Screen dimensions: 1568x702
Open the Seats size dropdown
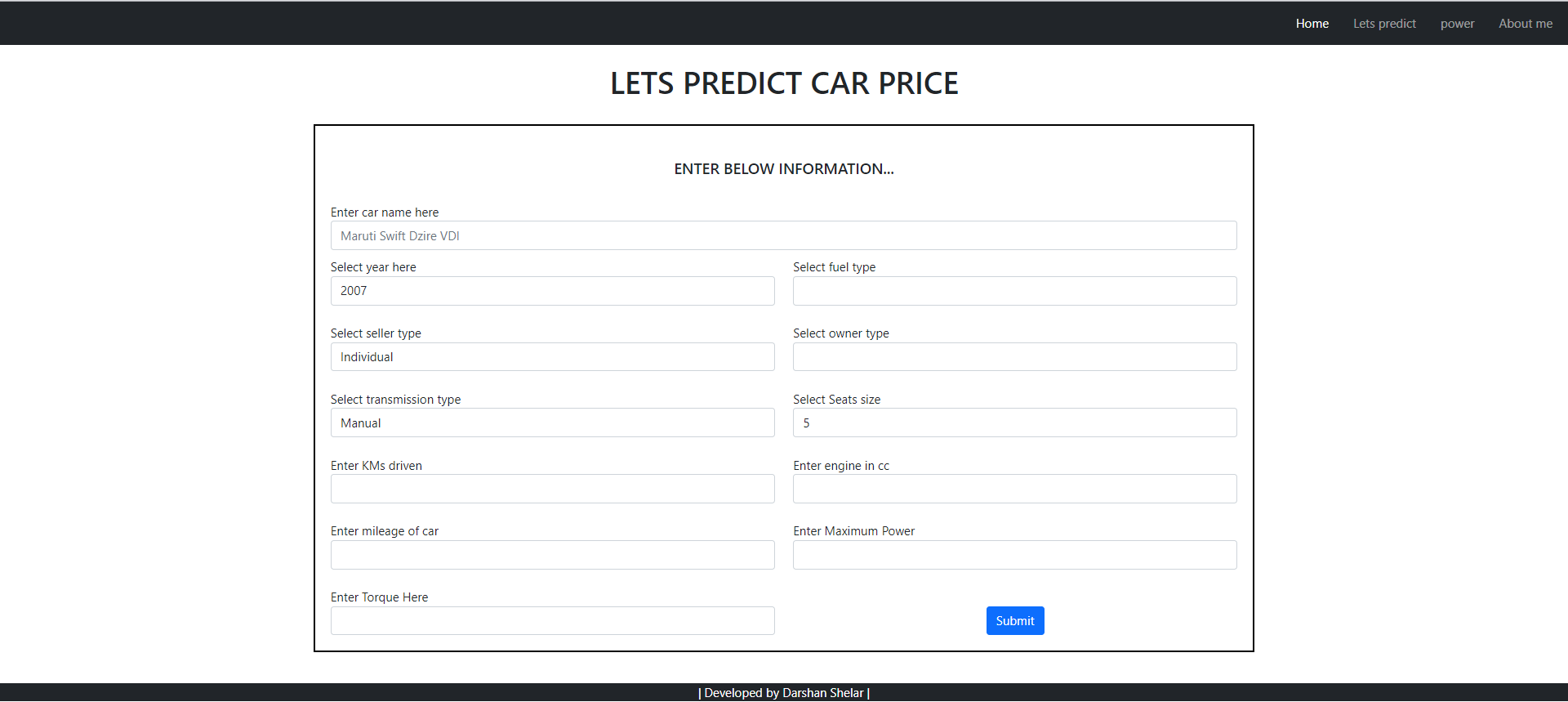[1014, 423]
